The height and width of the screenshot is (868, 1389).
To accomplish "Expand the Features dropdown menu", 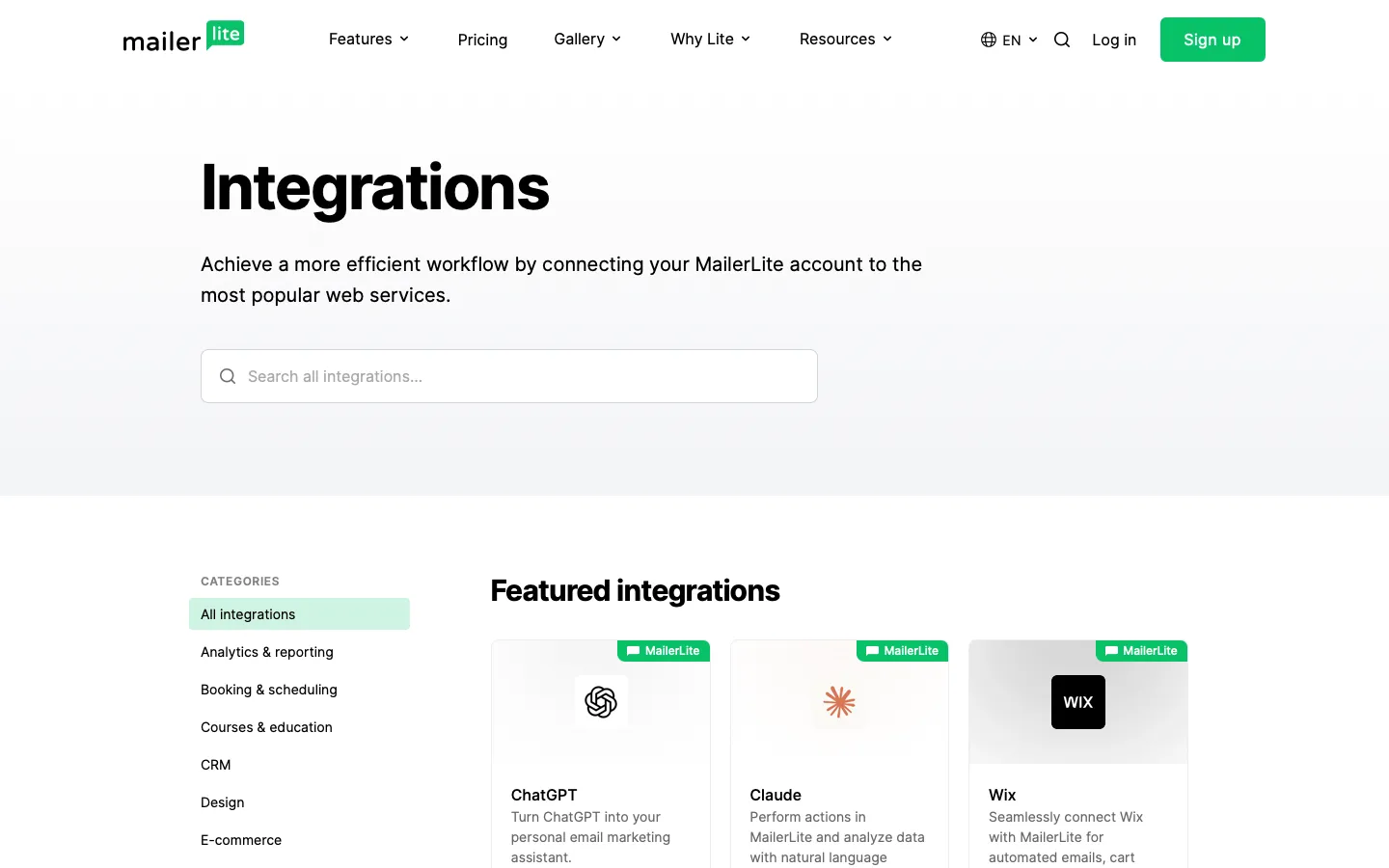I will [x=368, y=39].
